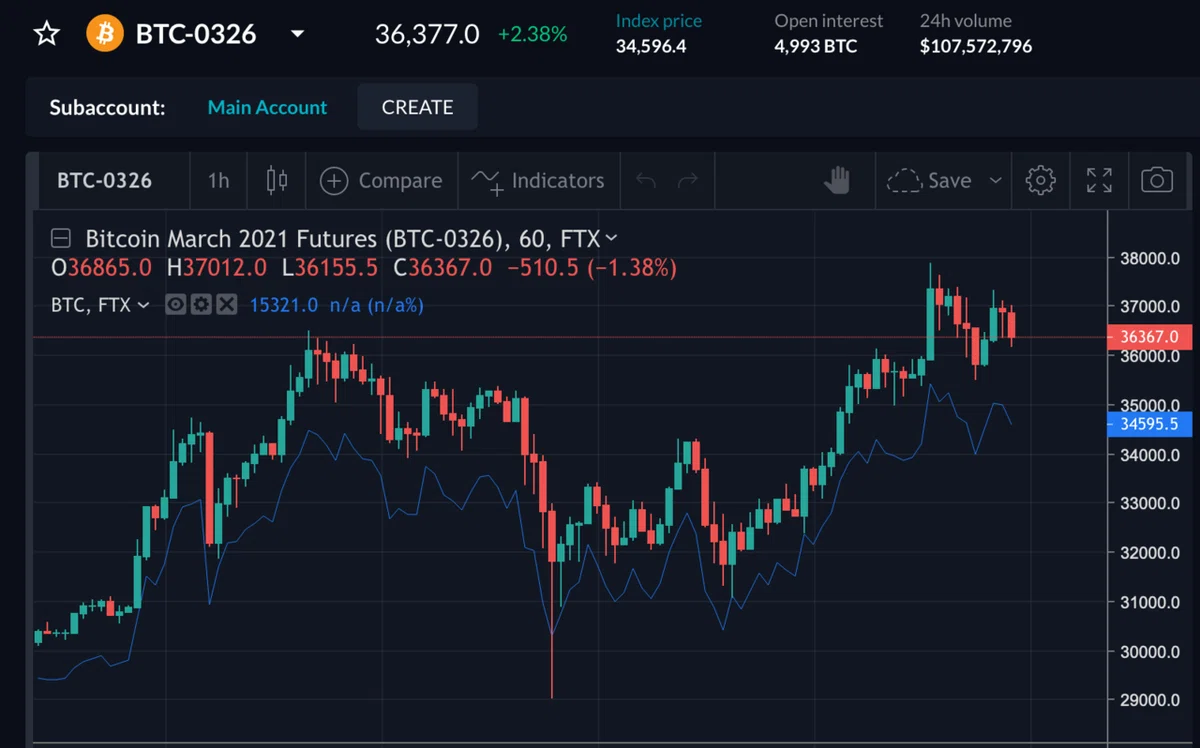Expand the Save layout dropdown chevron

click(x=995, y=181)
